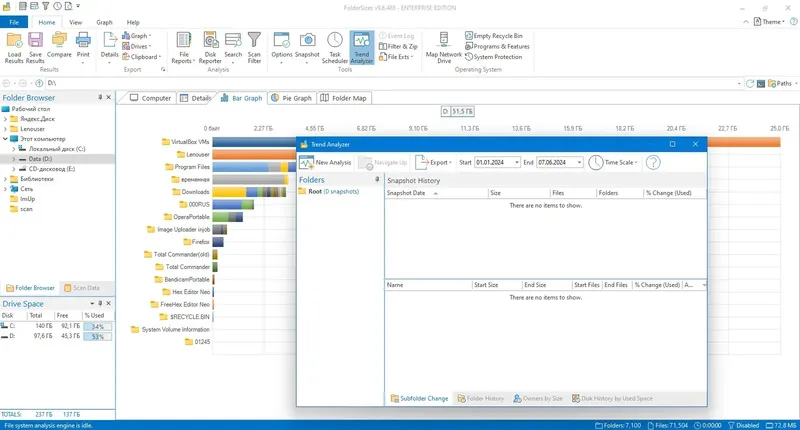Screen dimensions: 800x430
Task: Collapse the Этот компьютер tree node
Action: [x=6, y=139]
